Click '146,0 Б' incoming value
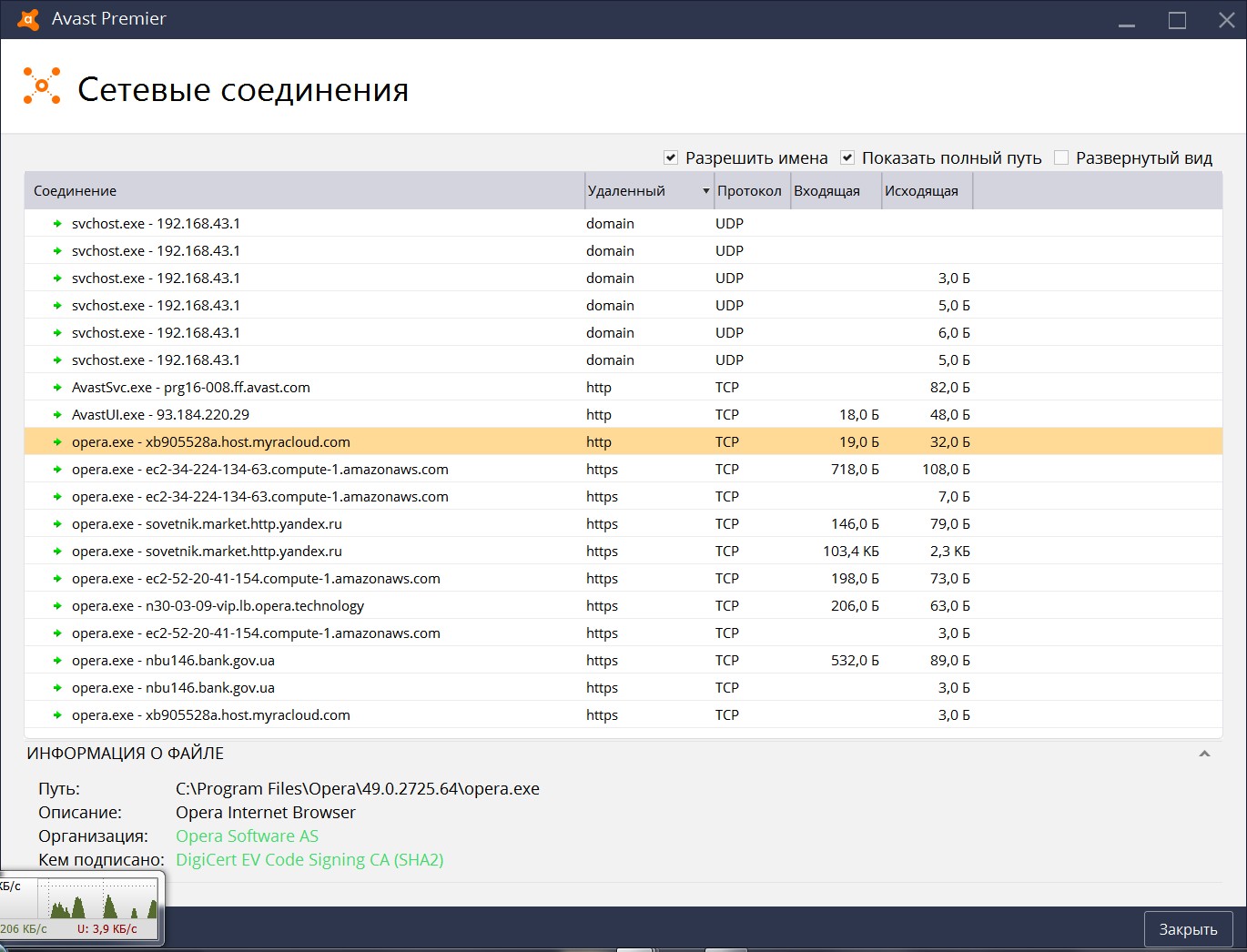 [855, 524]
